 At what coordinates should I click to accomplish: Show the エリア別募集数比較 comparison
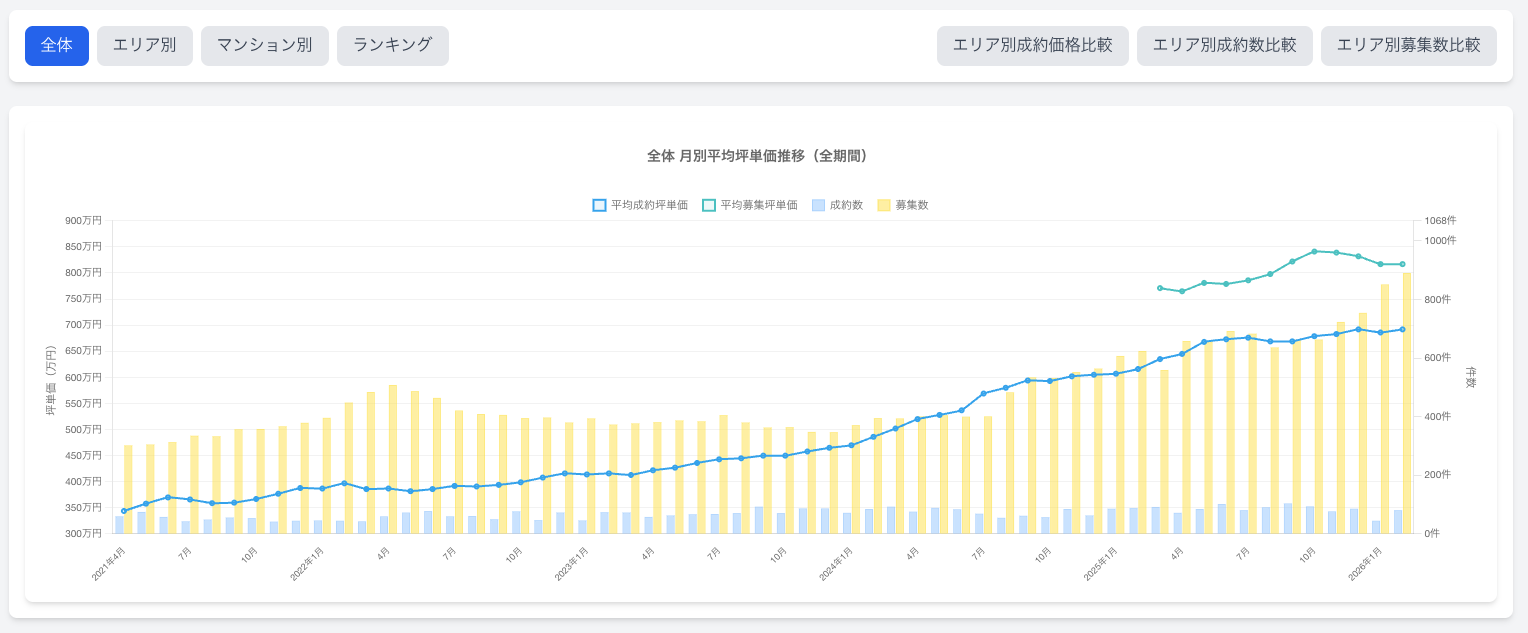(x=1408, y=46)
